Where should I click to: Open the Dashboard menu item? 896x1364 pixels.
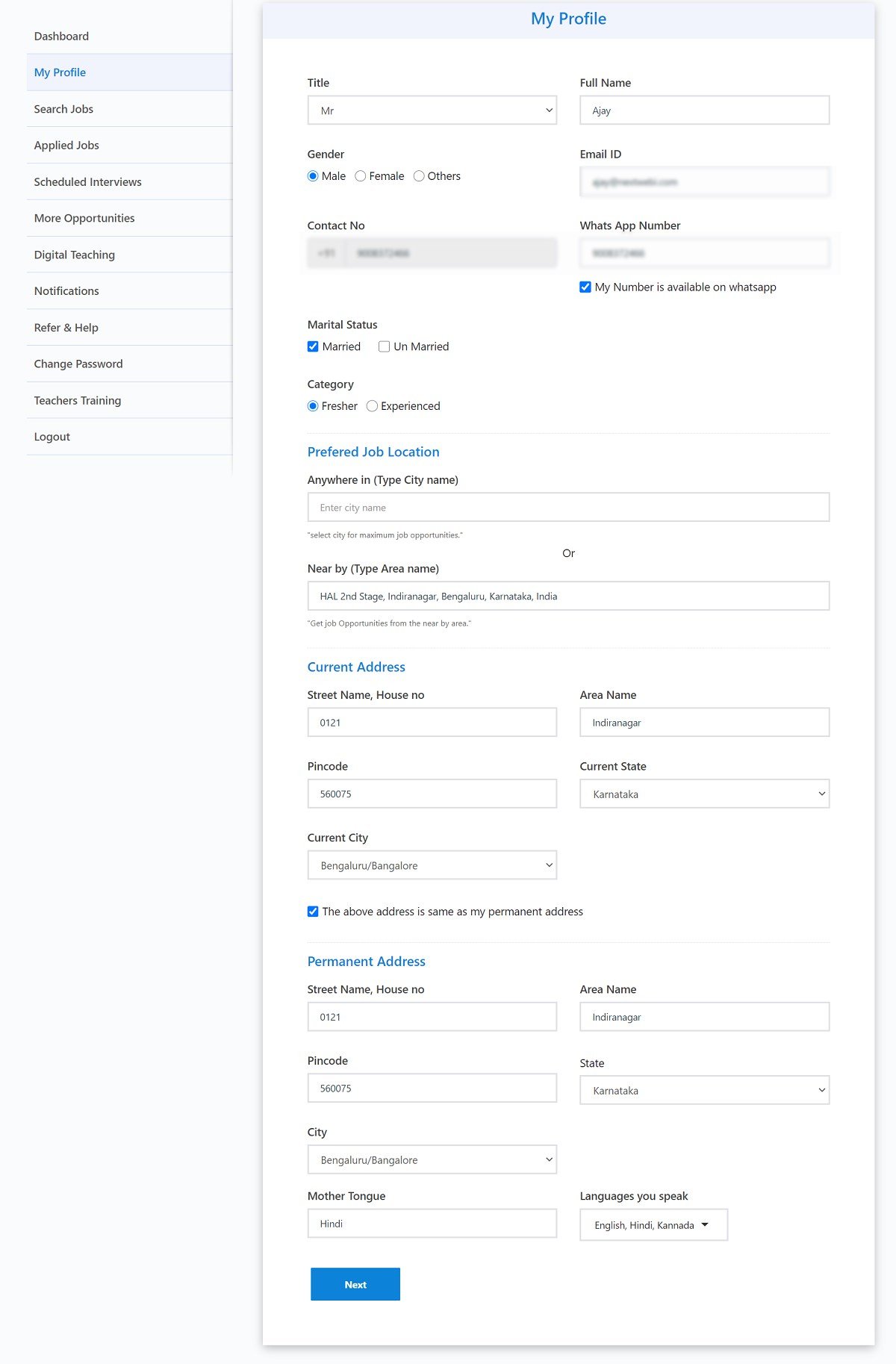(x=129, y=36)
